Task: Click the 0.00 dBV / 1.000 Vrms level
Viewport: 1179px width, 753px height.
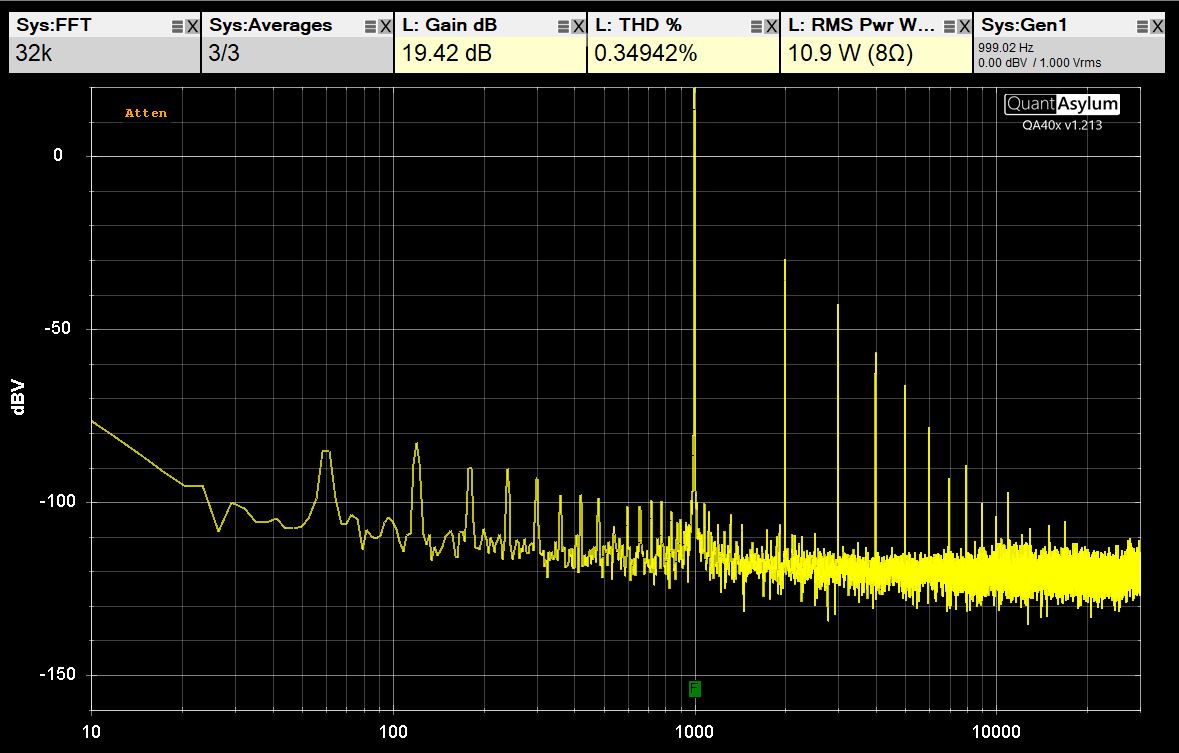Action: click(x=1040, y=62)
